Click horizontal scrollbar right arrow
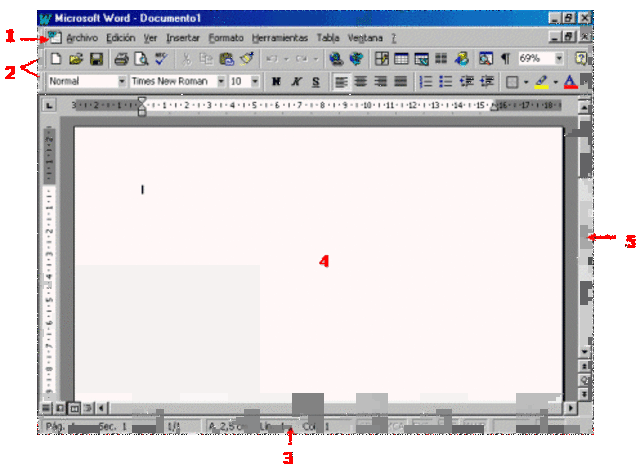The width and height of the screenshot is (640, 469). click(571, 408)
